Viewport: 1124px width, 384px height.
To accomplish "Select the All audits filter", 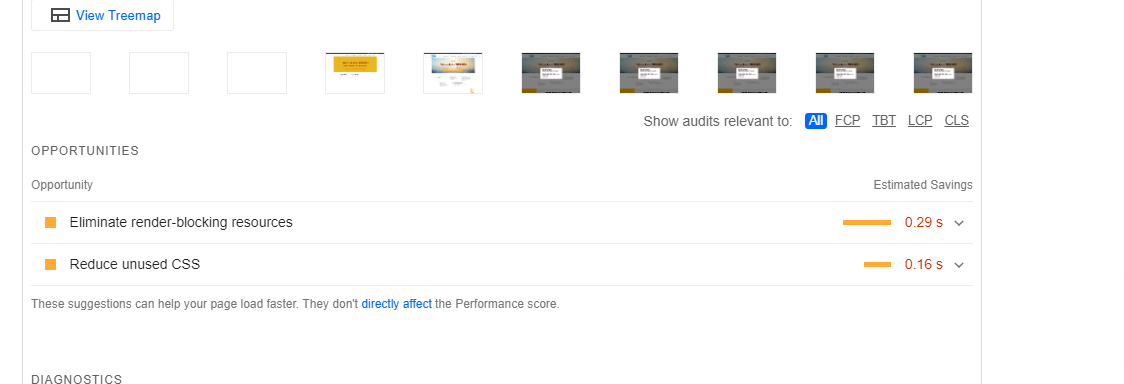I will point(816,120).
